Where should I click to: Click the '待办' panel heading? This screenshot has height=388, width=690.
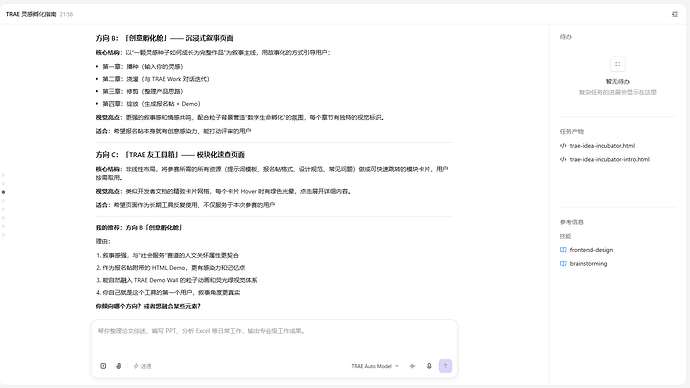(565, 37)
